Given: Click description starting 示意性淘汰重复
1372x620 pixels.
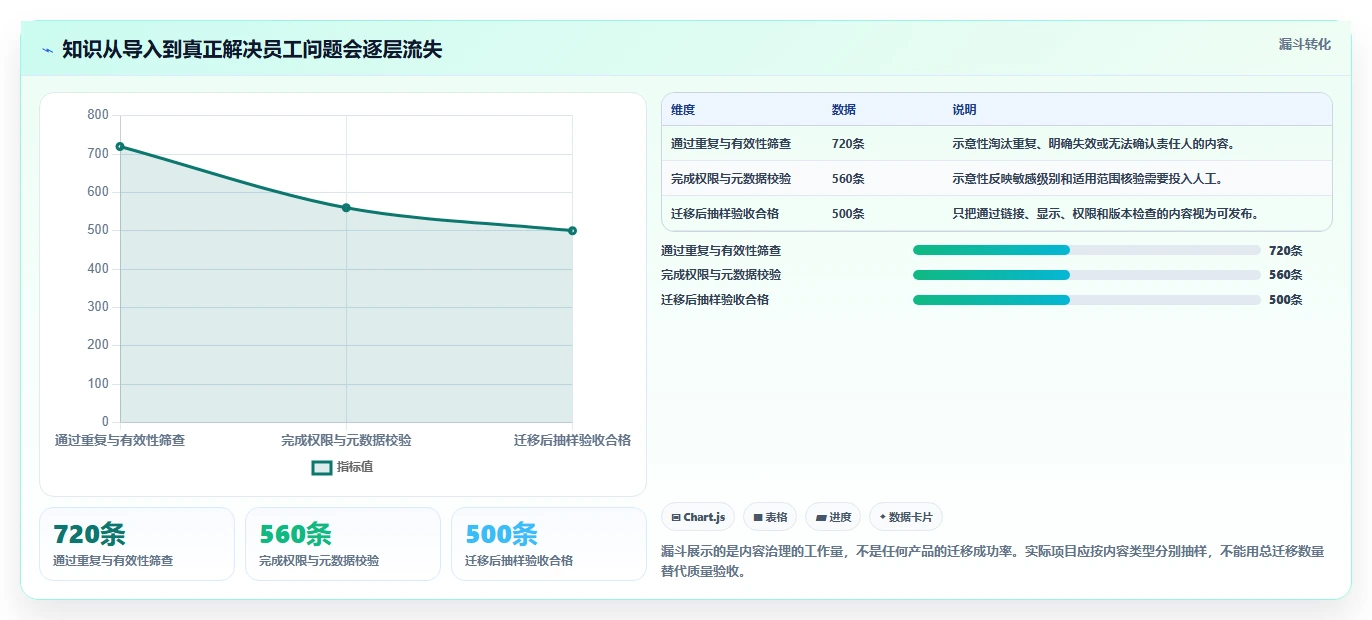Looking at the screenshot, I should pos(1094,144).
